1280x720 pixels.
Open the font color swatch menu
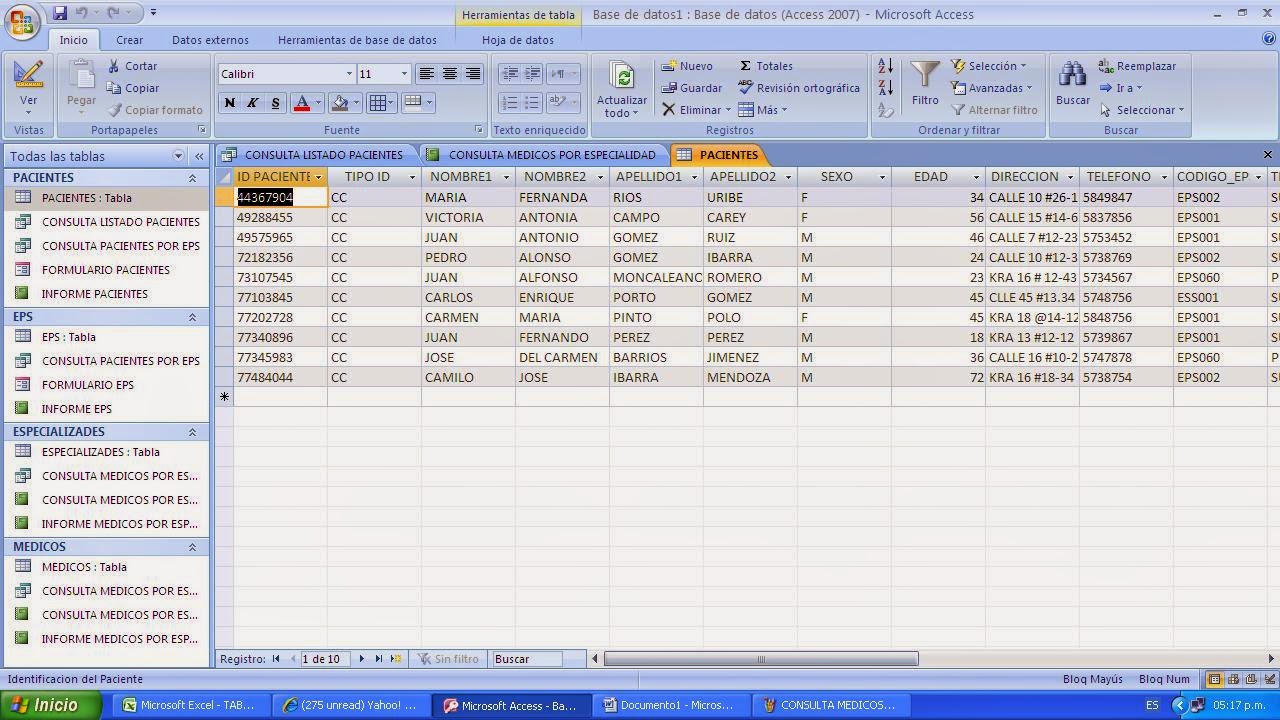[316, 103]
